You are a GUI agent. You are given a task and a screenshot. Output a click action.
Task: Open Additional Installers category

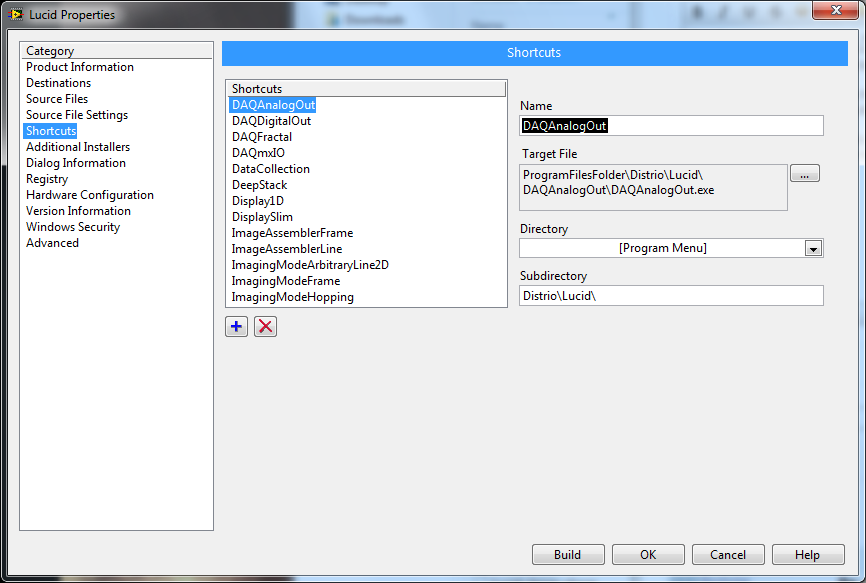click(x=78, y=147)
